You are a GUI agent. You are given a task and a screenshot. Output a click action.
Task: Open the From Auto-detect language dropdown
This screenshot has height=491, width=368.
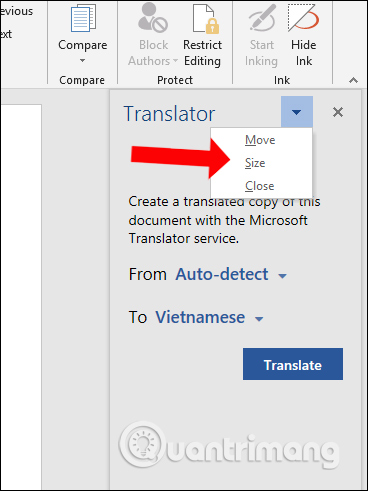point(231,275)
